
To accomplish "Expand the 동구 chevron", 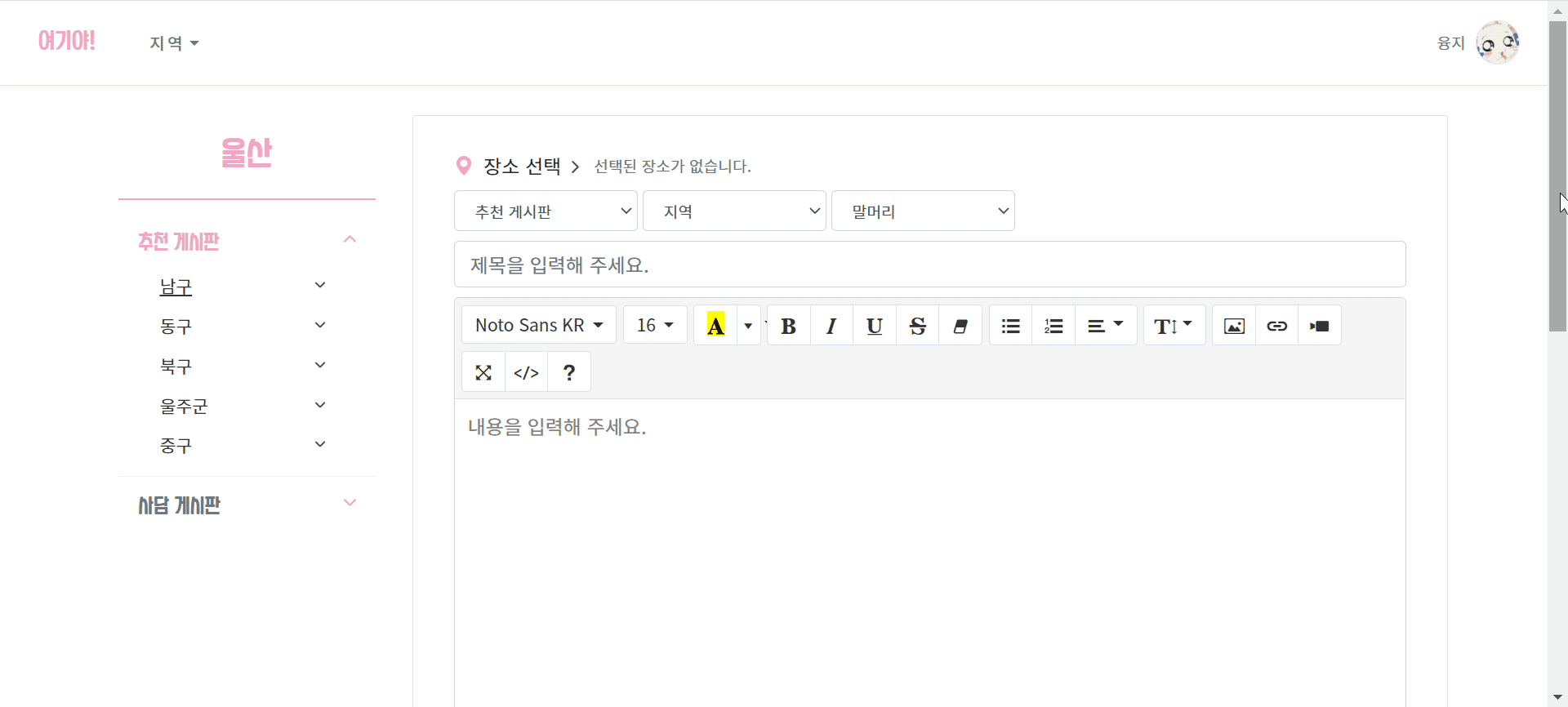I will click(320, 325).
